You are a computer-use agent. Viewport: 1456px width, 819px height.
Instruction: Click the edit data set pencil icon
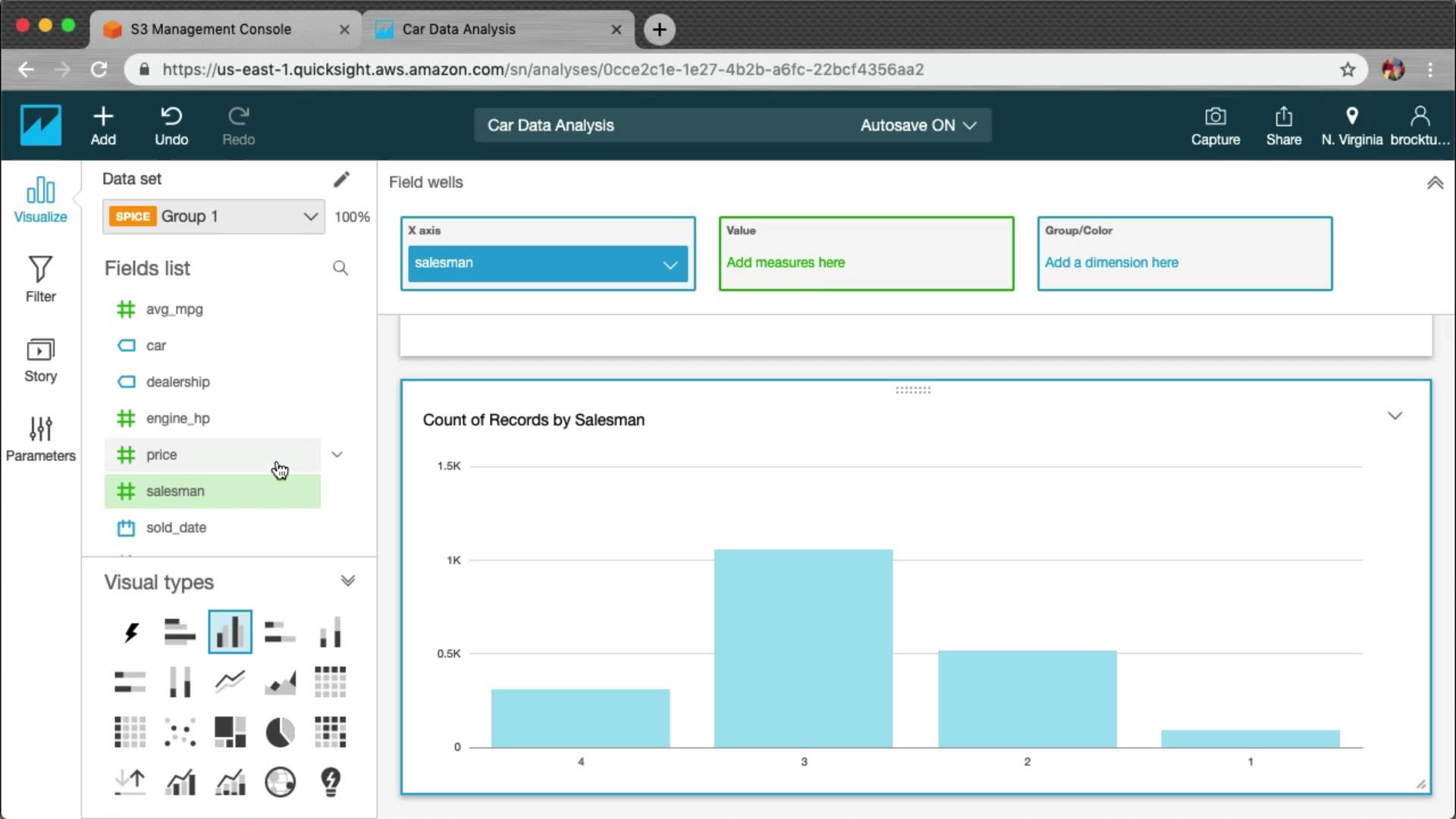click(x=341, y=179)
